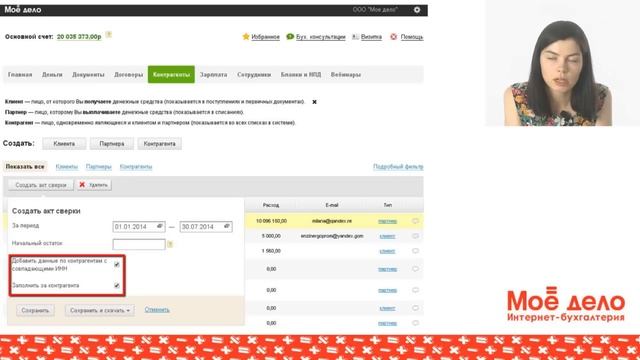Click the note icon beside account balance
Screen dimensions: 640x360
[109, 35]
